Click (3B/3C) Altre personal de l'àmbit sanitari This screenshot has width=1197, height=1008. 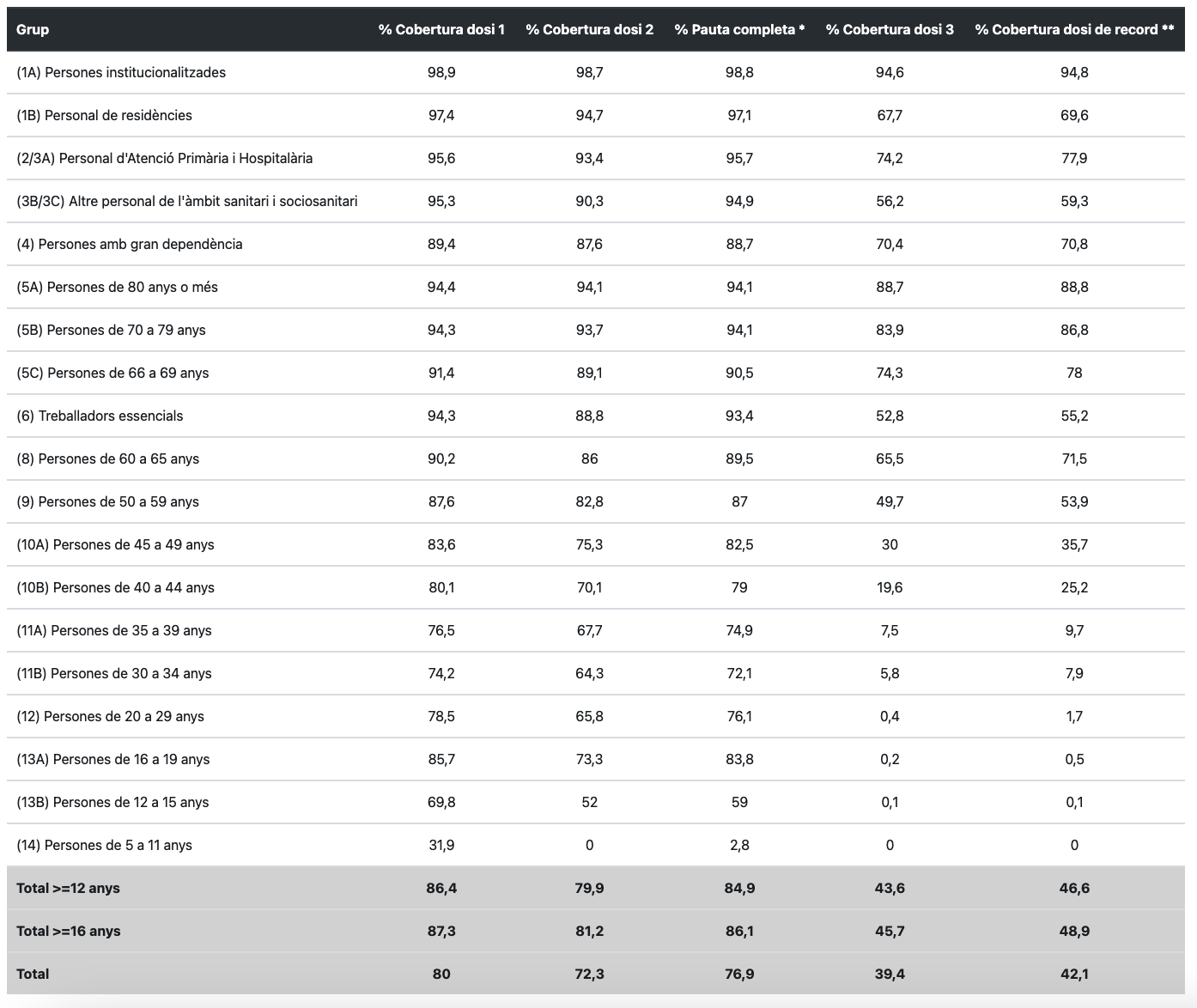coord(187,201)
